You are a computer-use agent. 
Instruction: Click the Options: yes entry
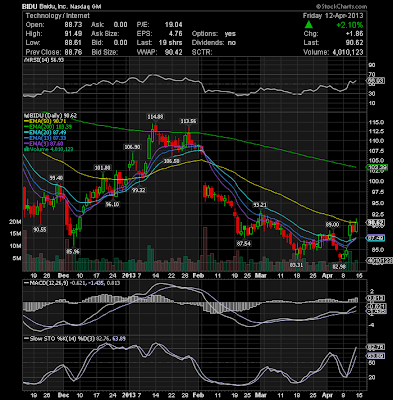point(214,34)
